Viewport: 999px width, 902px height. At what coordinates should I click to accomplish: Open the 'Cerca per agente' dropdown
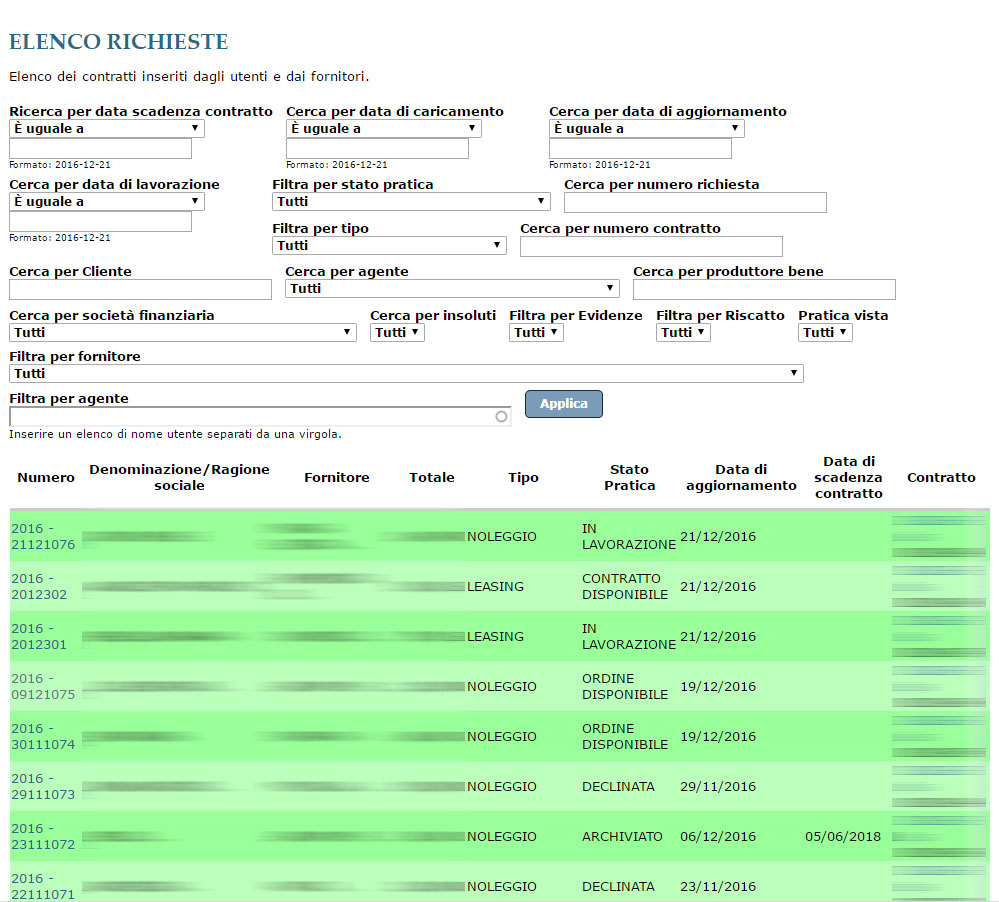pyautogui.click(x=452, y=289)
